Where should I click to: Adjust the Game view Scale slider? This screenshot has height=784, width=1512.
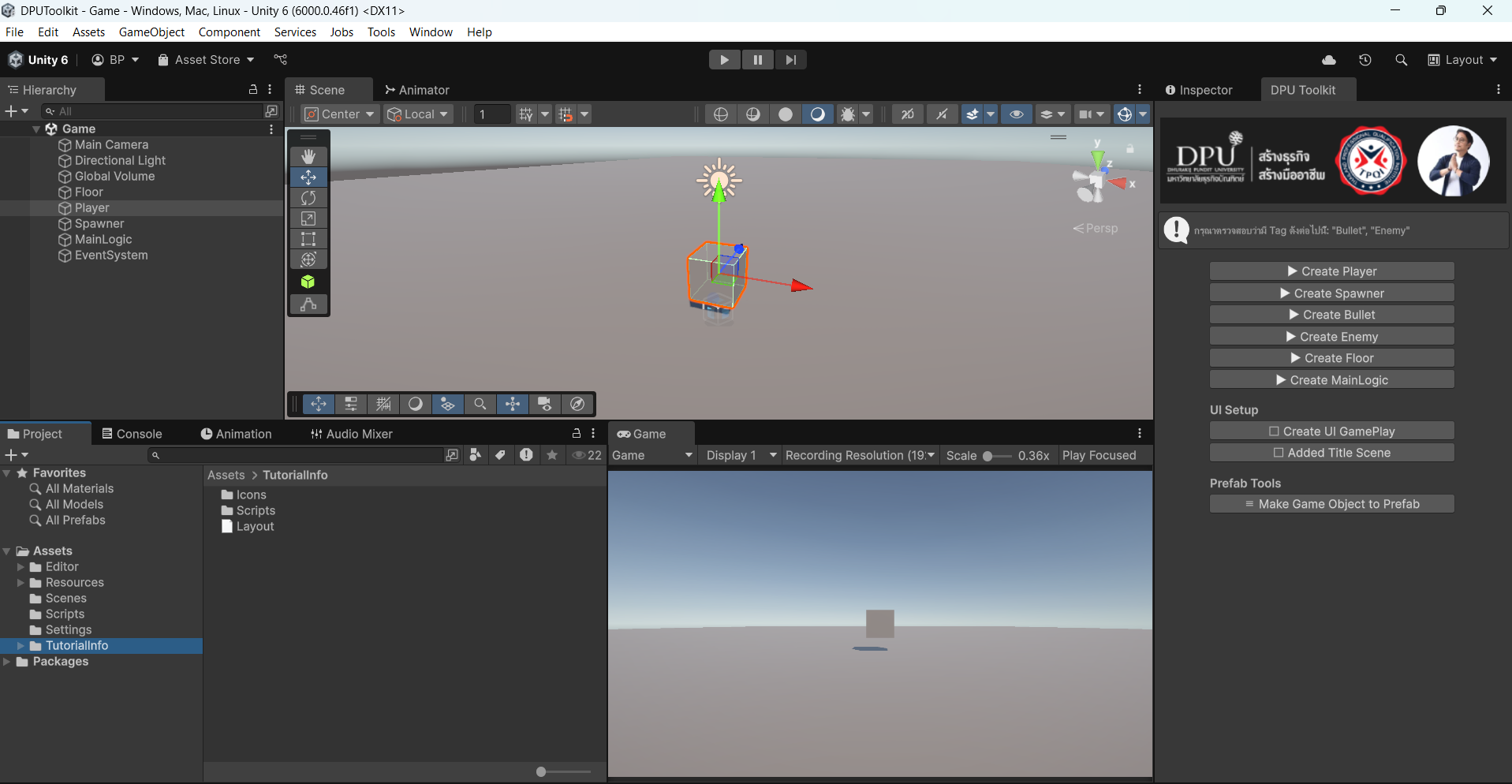pyautogui.click(x=997, y=456)
